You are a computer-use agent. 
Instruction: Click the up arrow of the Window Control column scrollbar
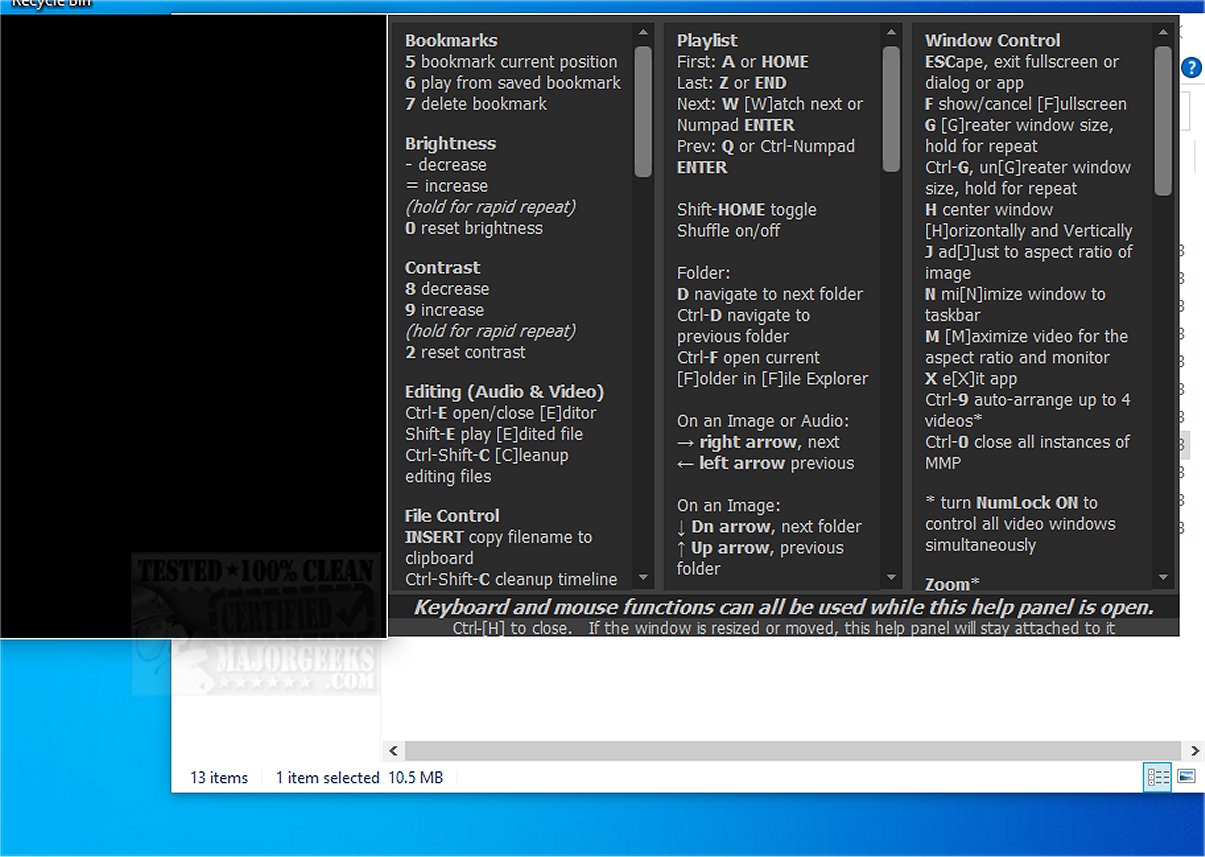[1162, 33]
